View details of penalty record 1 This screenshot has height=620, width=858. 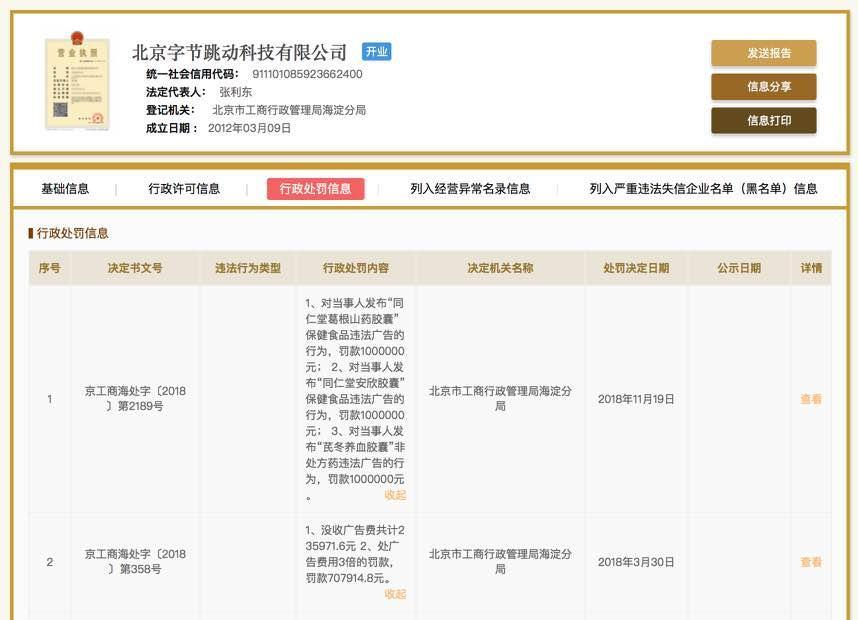(x=810, y=399)
